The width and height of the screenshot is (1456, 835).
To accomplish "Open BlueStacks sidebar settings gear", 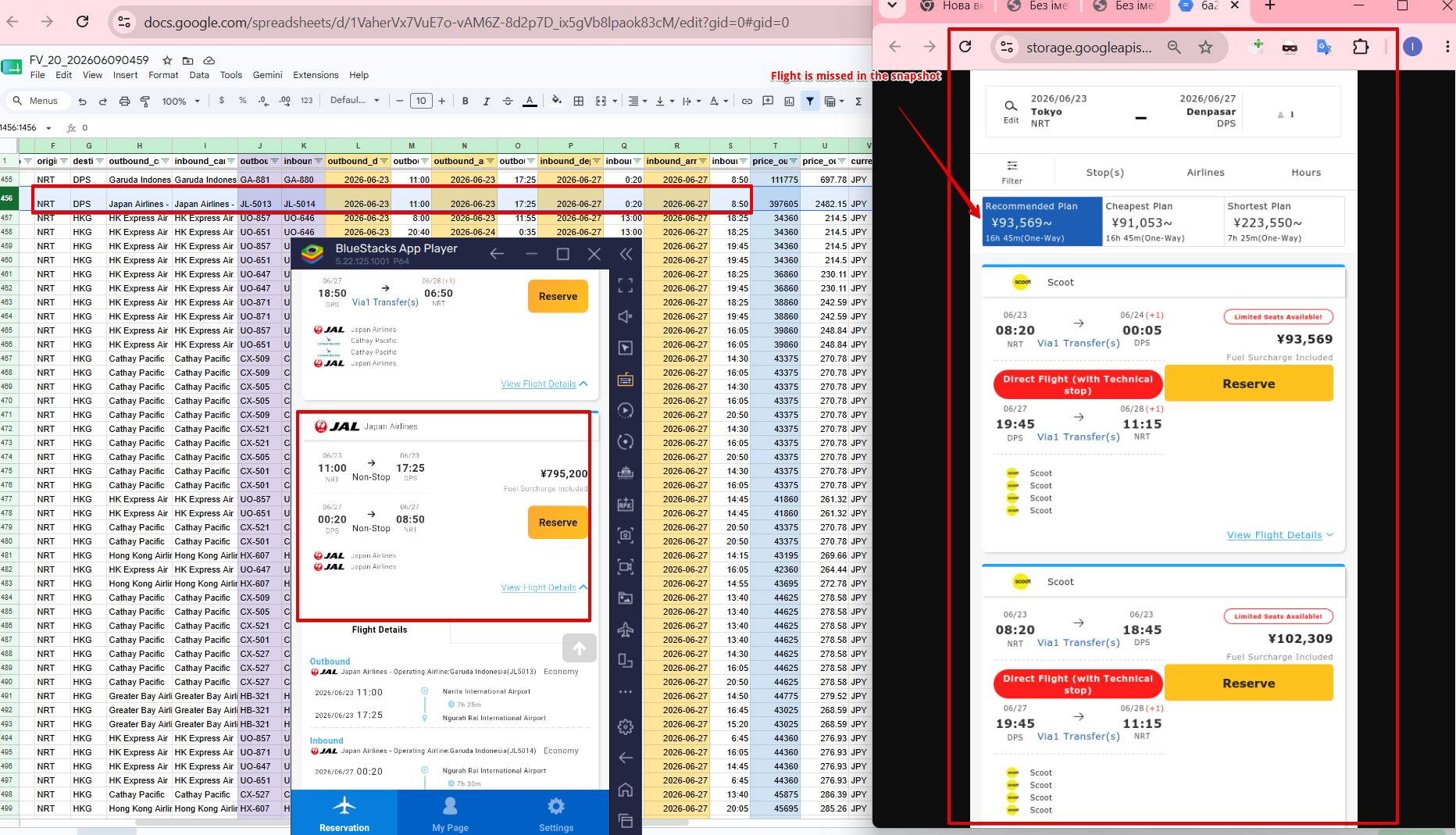I will point(625,726).
